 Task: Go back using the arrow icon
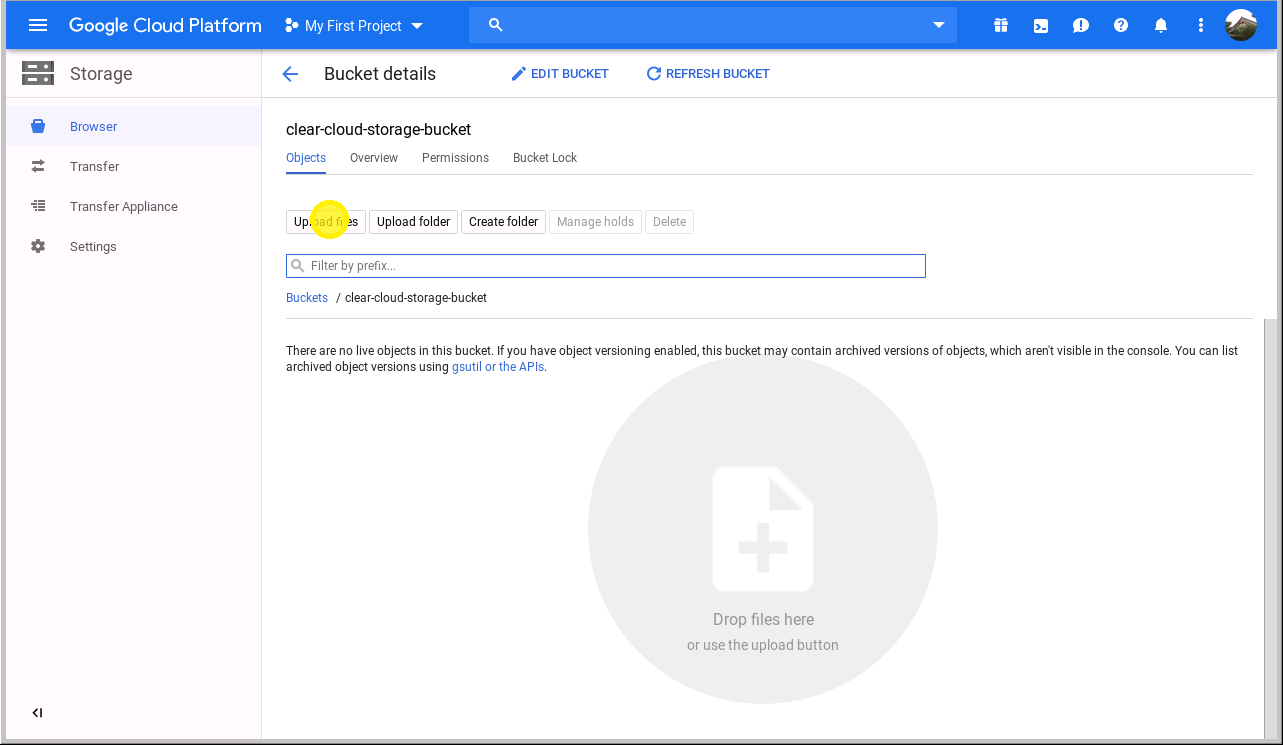(290, 73)
